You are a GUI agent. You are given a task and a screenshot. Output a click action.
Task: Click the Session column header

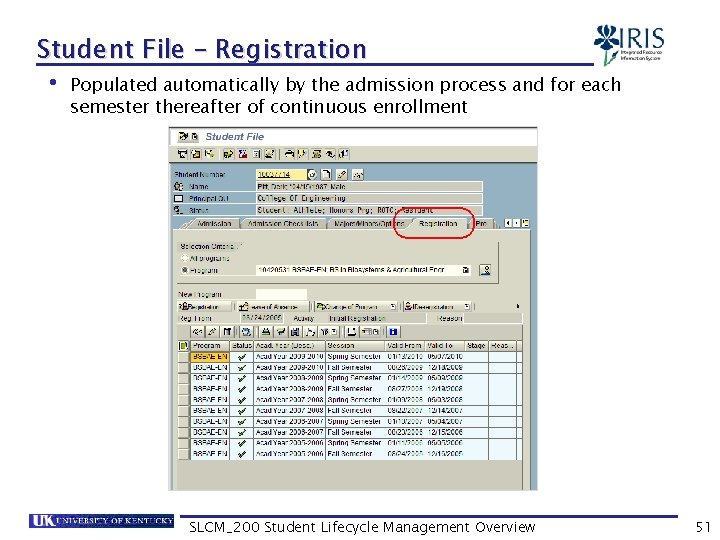pos(354,346)
